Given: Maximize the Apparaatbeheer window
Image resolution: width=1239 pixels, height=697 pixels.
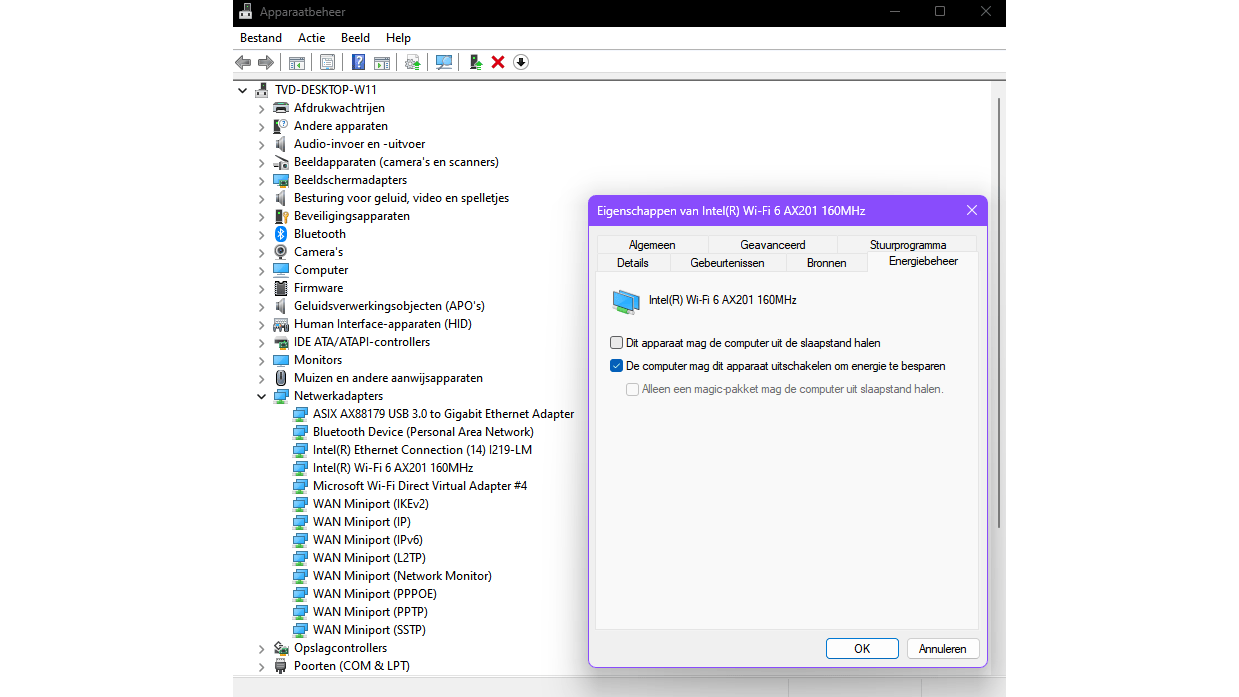Looking at the screenshot, I should (x=939, y=11).
